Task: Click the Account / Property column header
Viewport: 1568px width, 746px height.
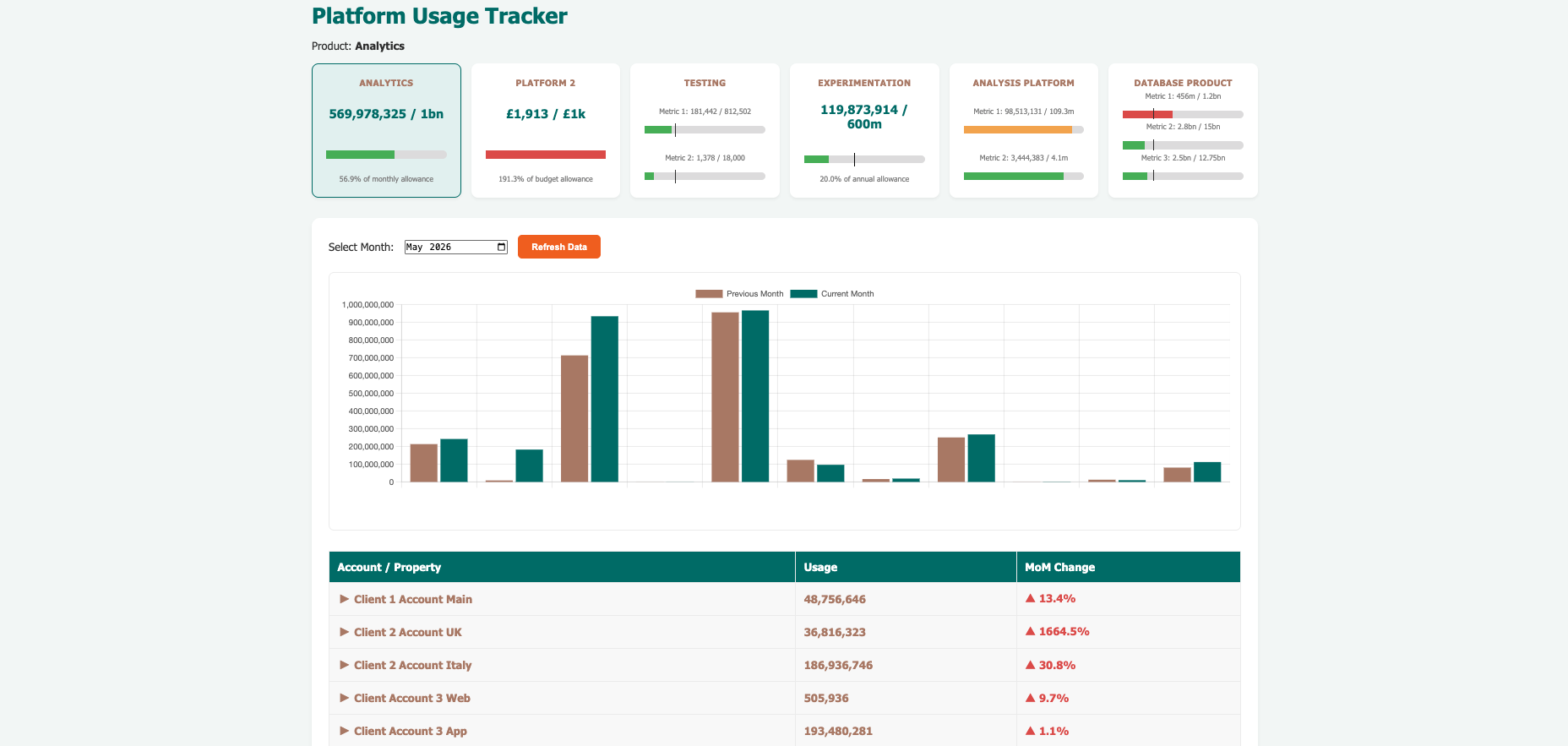Action: point(562,567)
